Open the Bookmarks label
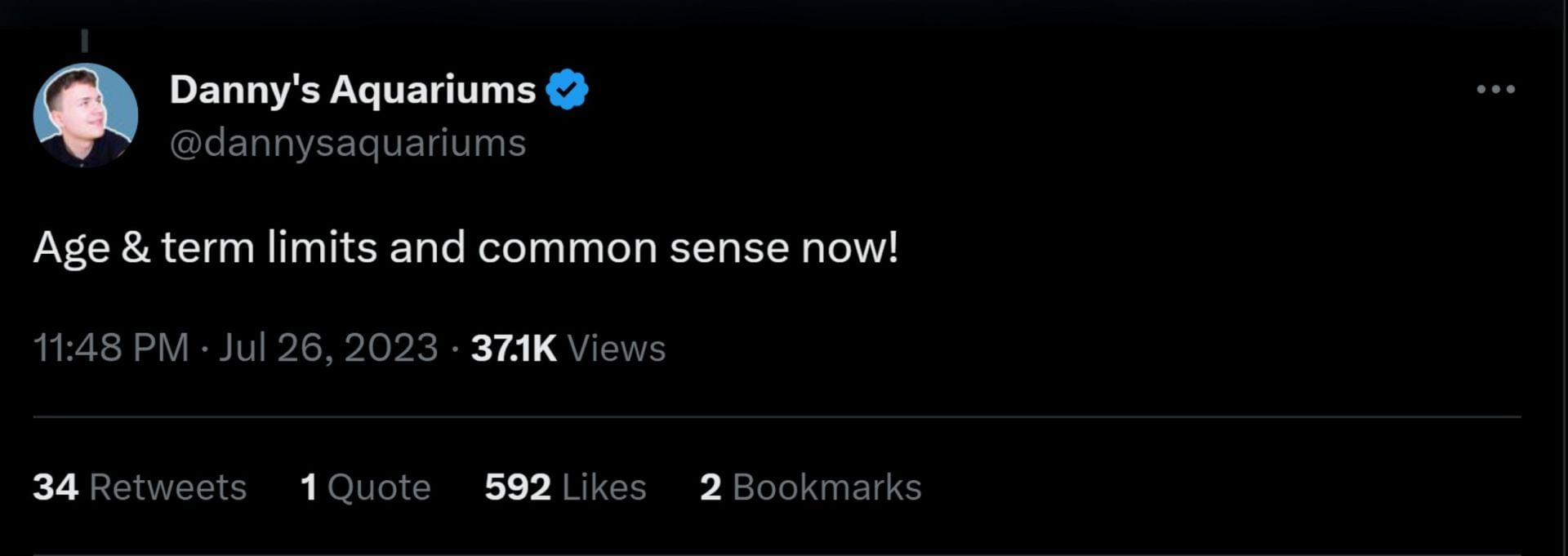Image resolution: width=1568 pixels, height=556 pixels. [826, 487]
